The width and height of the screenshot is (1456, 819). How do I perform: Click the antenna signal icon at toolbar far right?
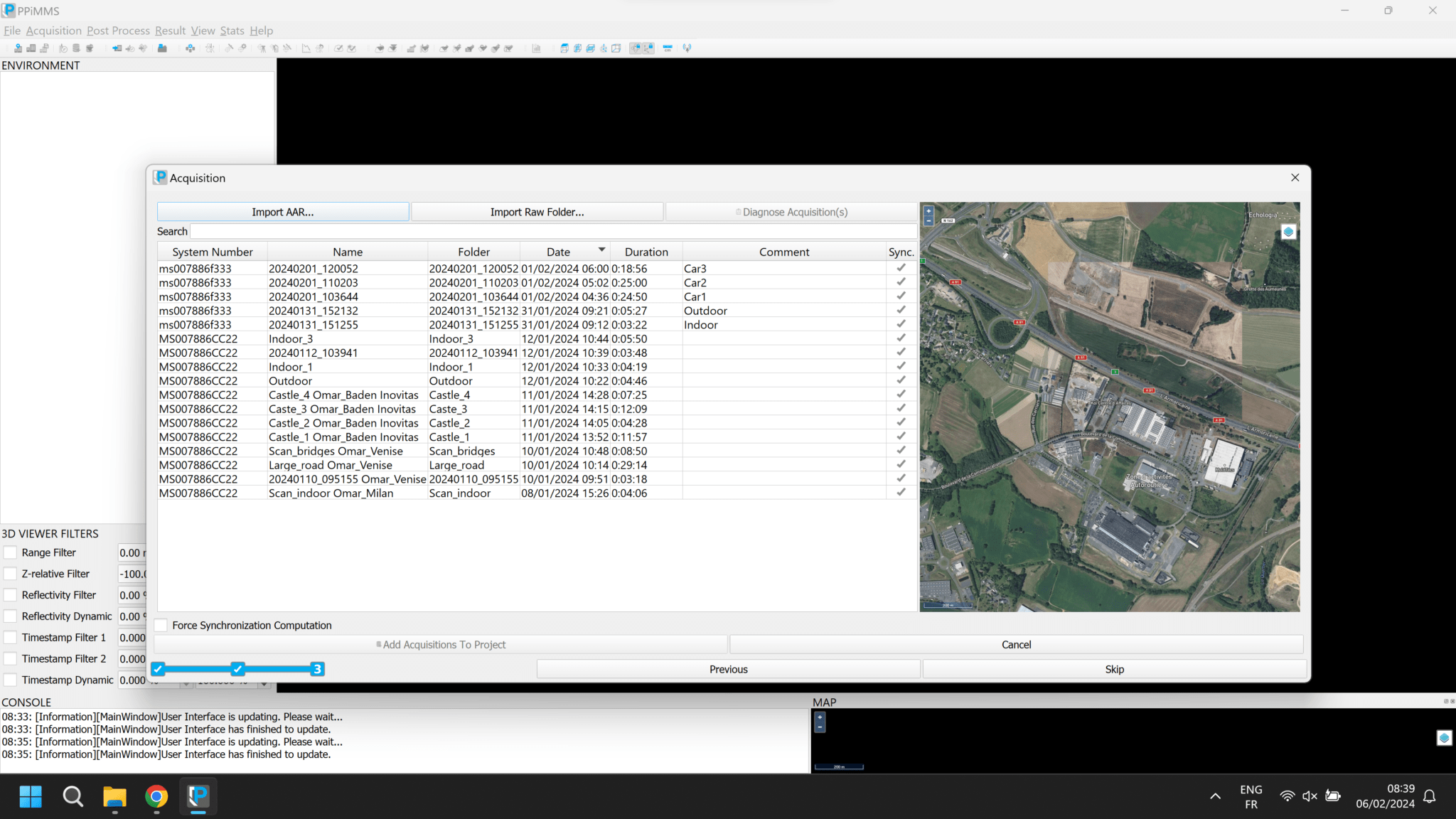[687, 48]
